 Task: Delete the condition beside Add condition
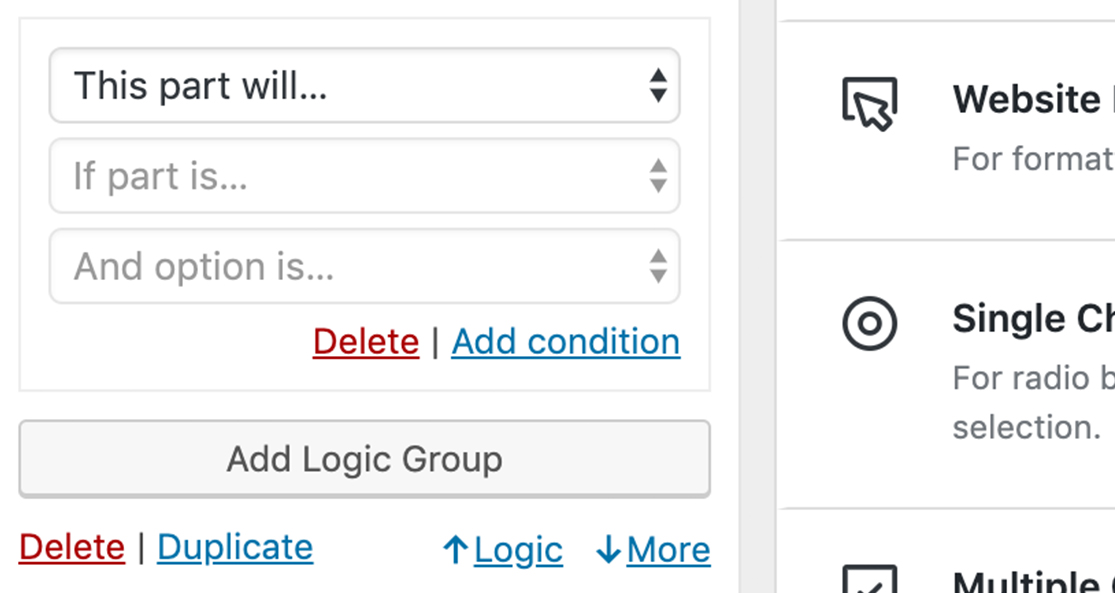pos(365,342)
